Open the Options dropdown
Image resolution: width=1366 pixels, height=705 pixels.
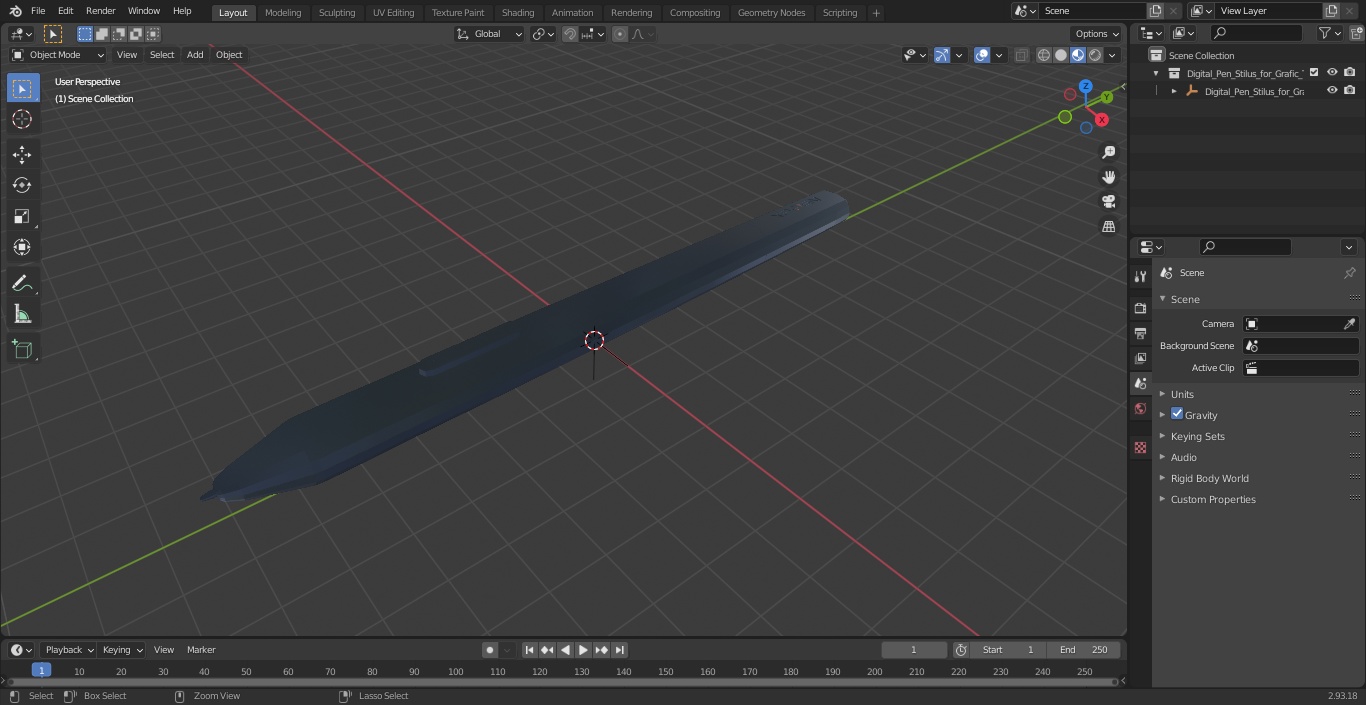click(x=1097, y=34)
